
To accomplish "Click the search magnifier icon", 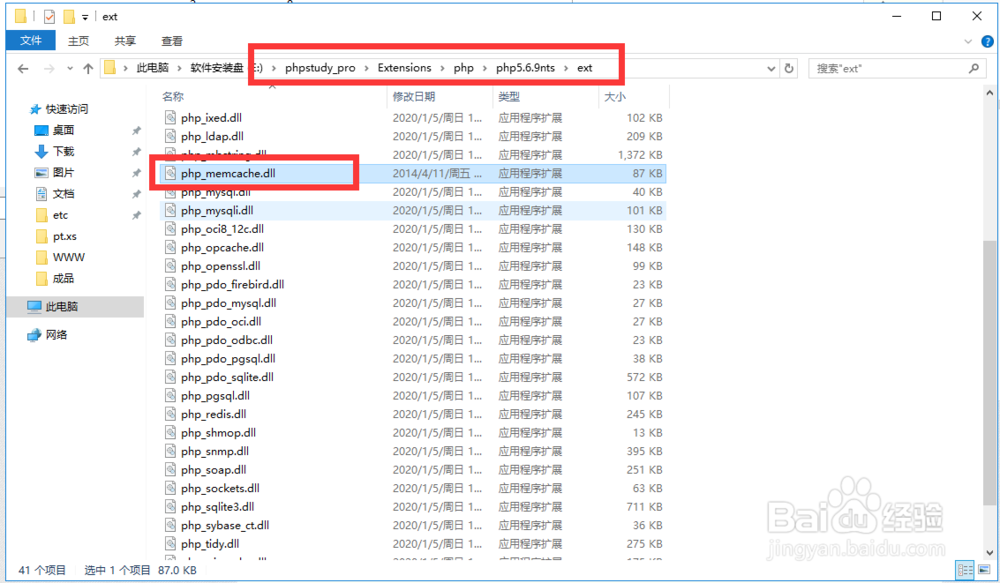I will (x=973, y=68).
